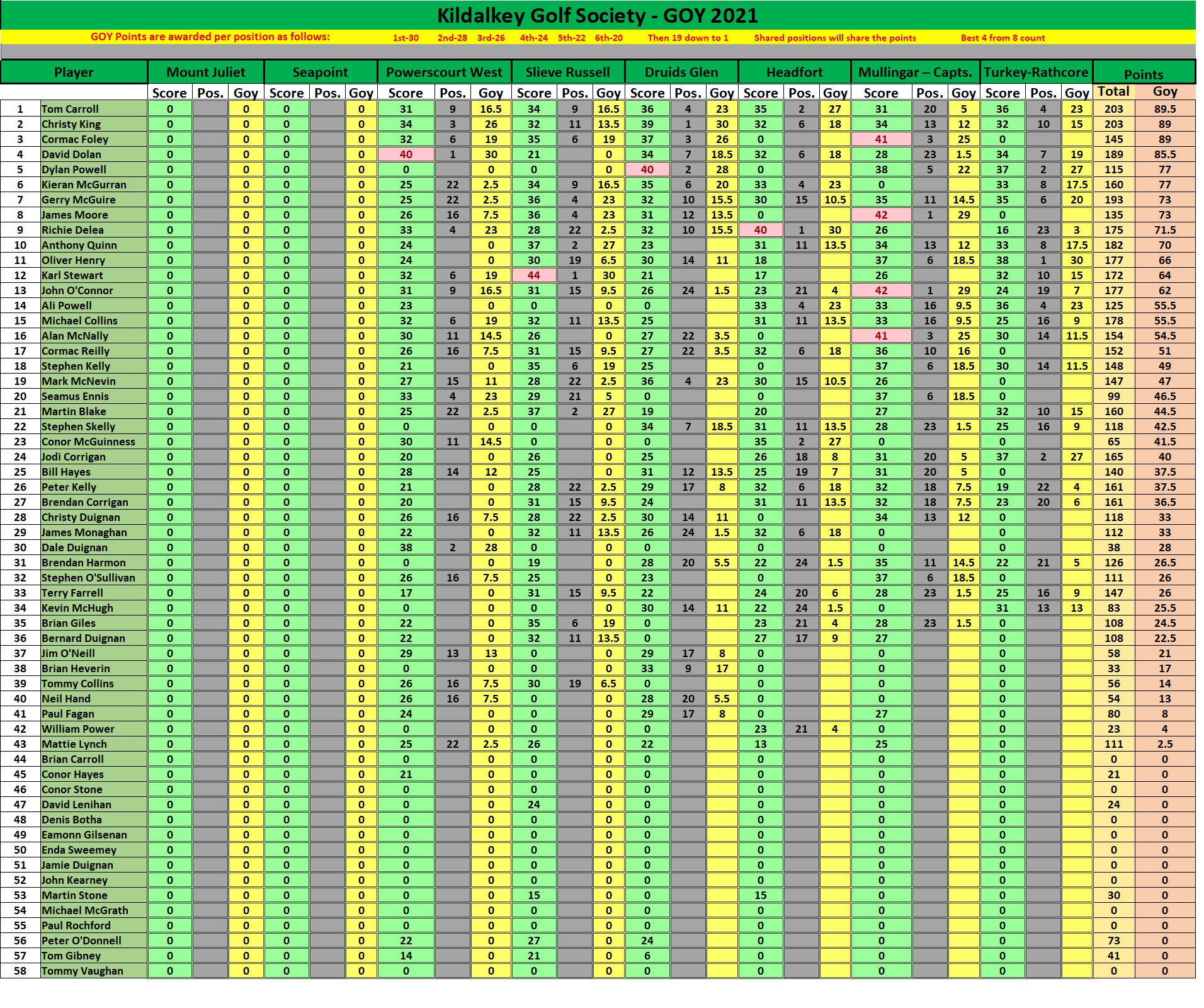Select the Headfort header cell

(794, 72)
